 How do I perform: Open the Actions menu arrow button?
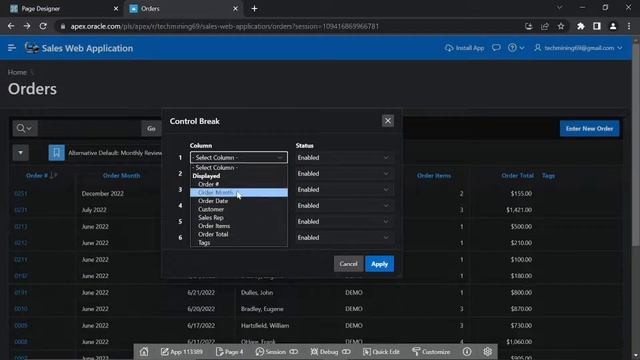[20, 153]
